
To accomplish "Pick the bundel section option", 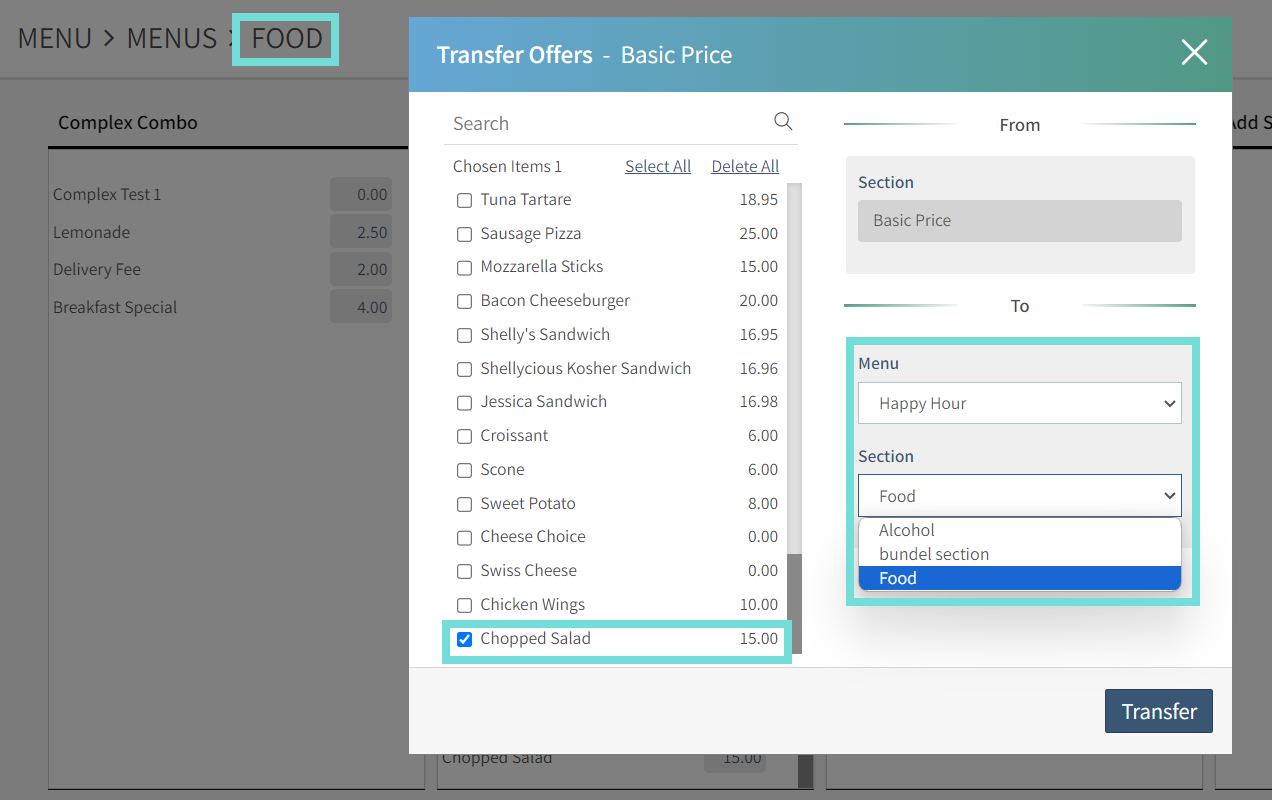I will point(933,554).
